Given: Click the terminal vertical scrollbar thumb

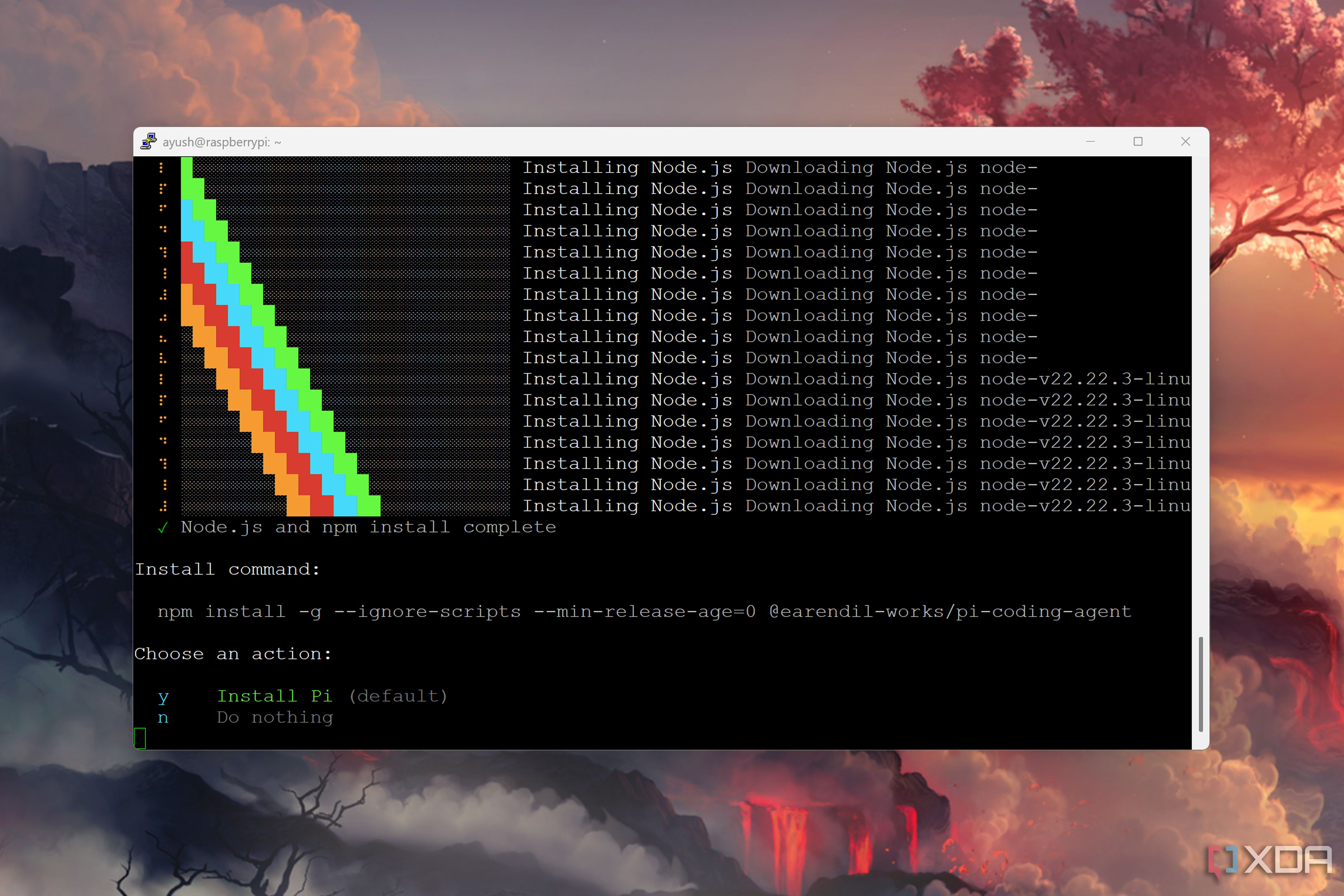Looking at the screenshot, I should [1201, 684].
